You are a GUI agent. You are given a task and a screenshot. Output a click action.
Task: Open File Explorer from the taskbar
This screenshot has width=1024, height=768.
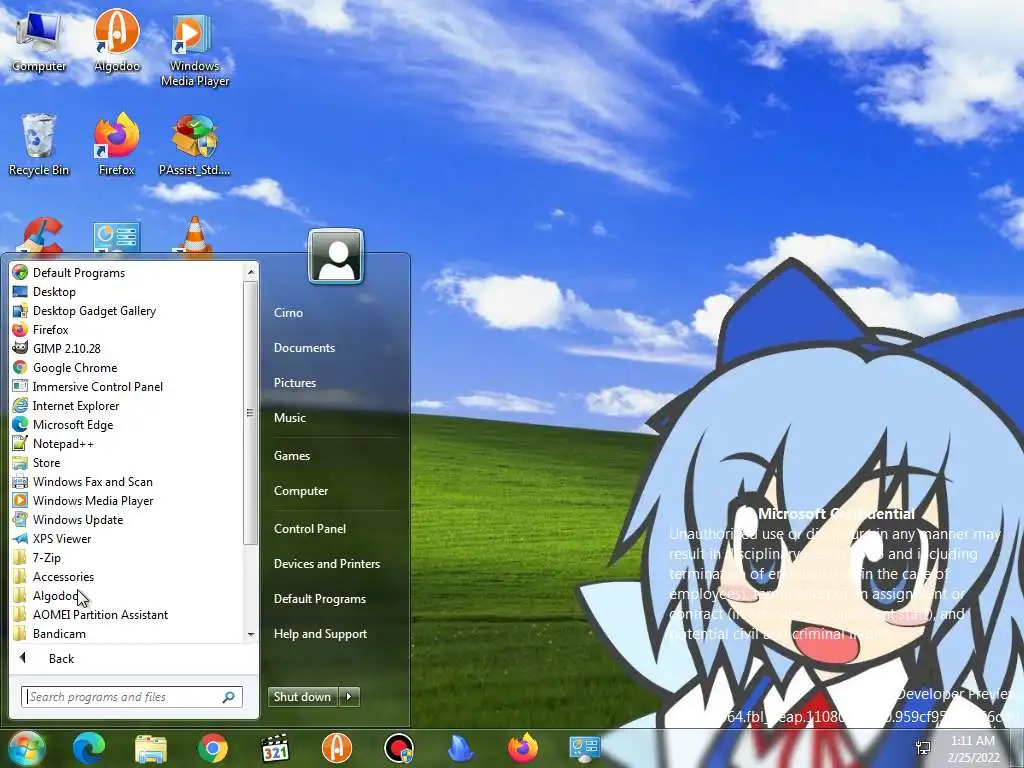151,748
